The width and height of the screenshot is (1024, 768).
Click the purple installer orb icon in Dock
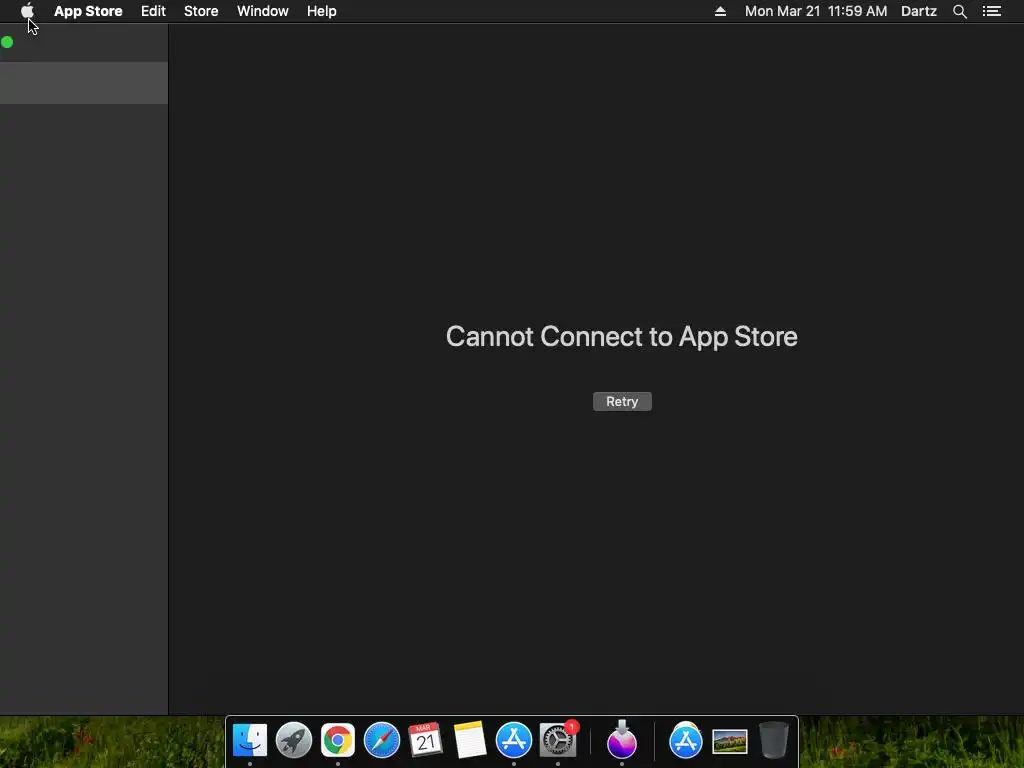point(622,739)
